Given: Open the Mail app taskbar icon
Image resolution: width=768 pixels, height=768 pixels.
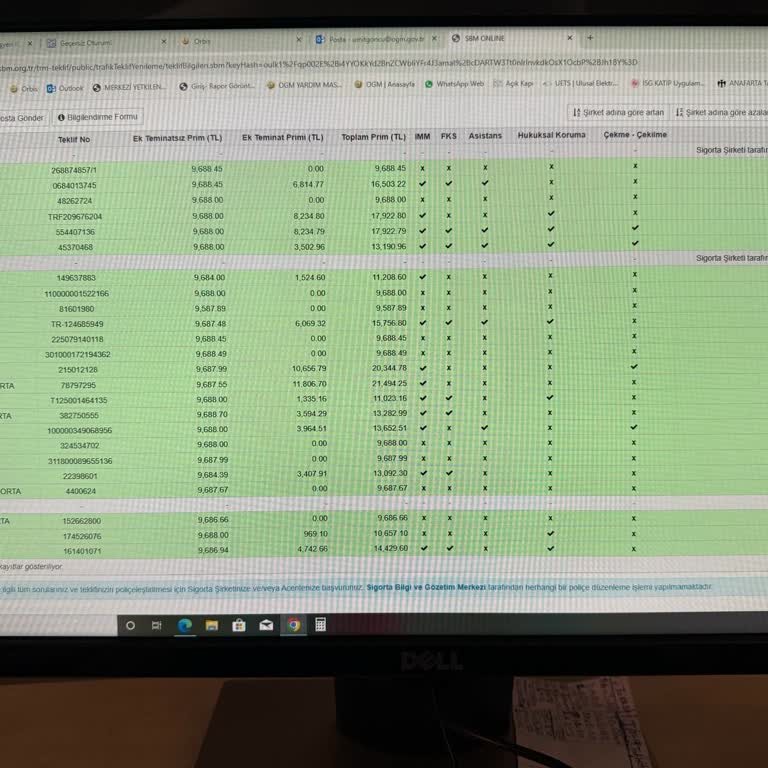Looking at the screenshot, I should (x=266, y=625).
